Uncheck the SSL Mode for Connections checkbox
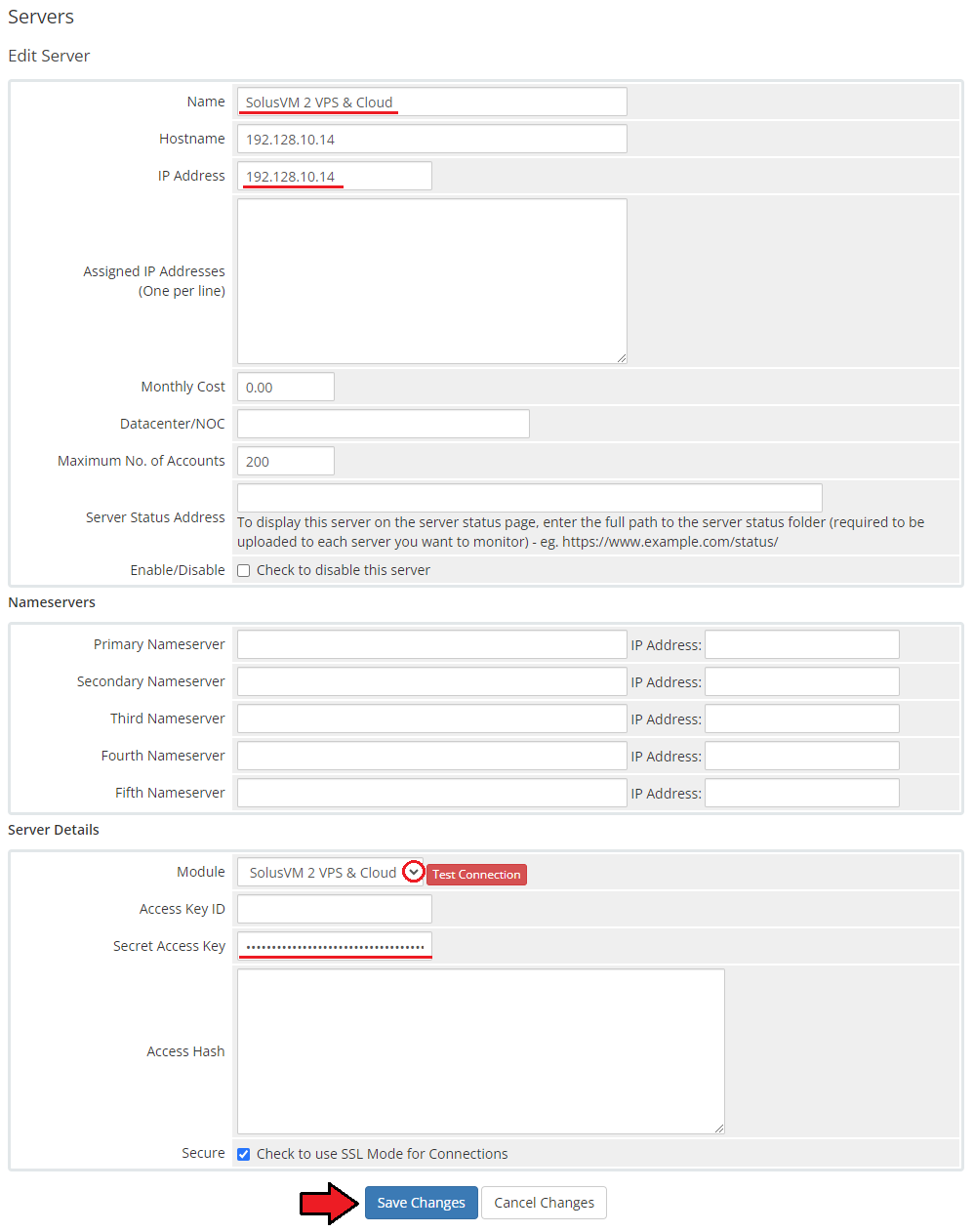This screenshot has width=974, height=1232. click(x=244, y=1155)
